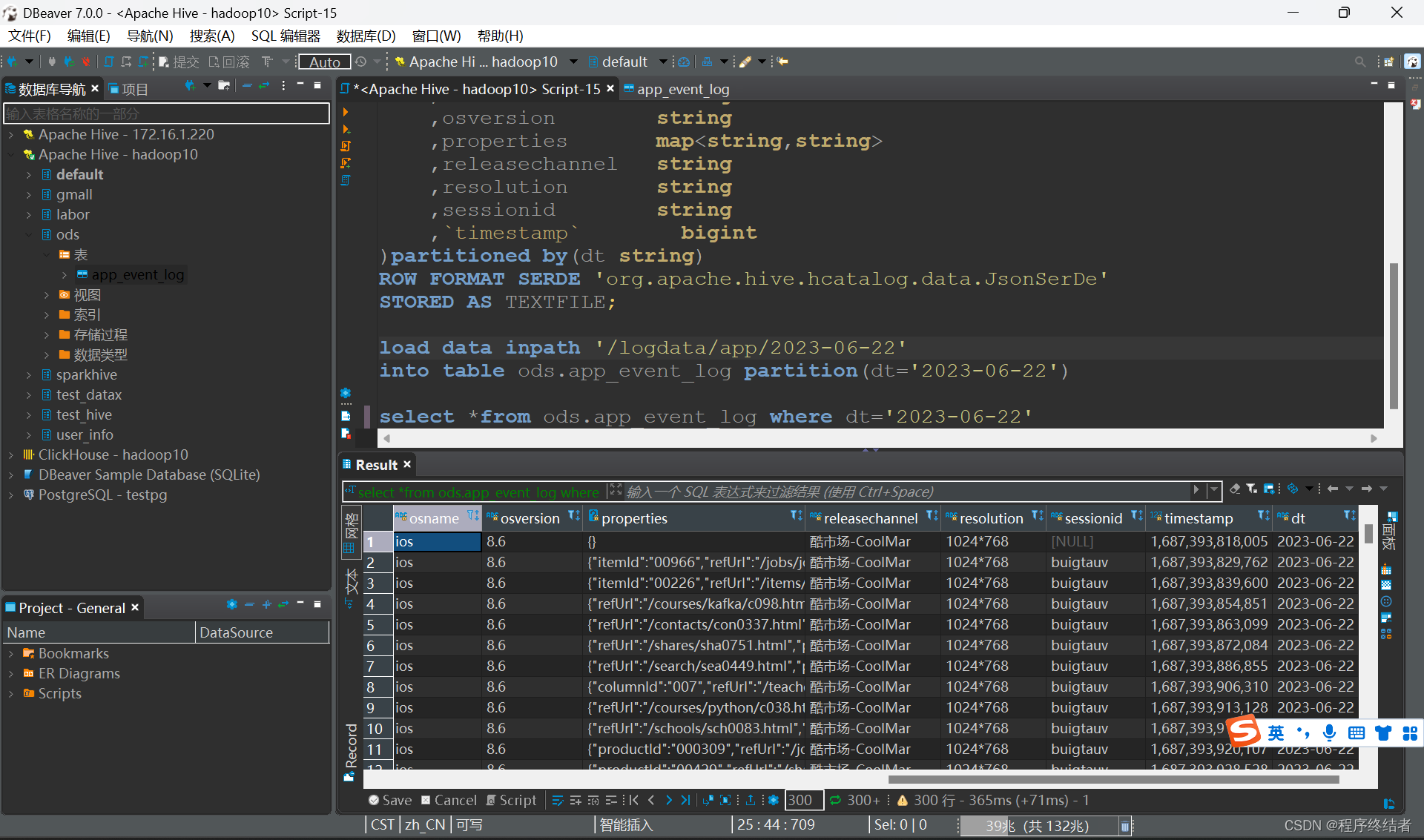1424x840 pixels.
Task: Click the Save button in results bar
Action: pos(390,800)
